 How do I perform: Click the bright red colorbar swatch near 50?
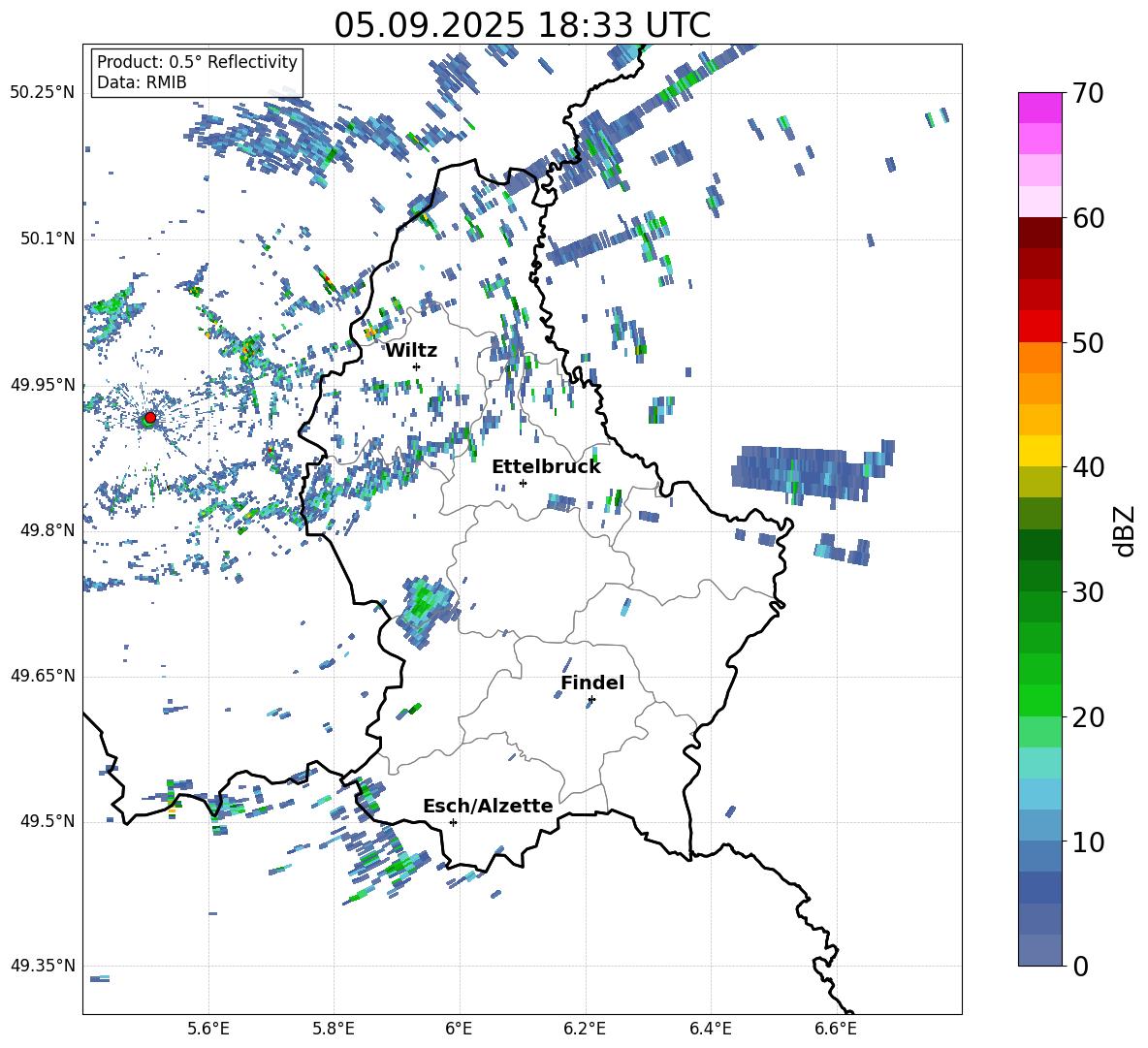(x=1040, y=327)
